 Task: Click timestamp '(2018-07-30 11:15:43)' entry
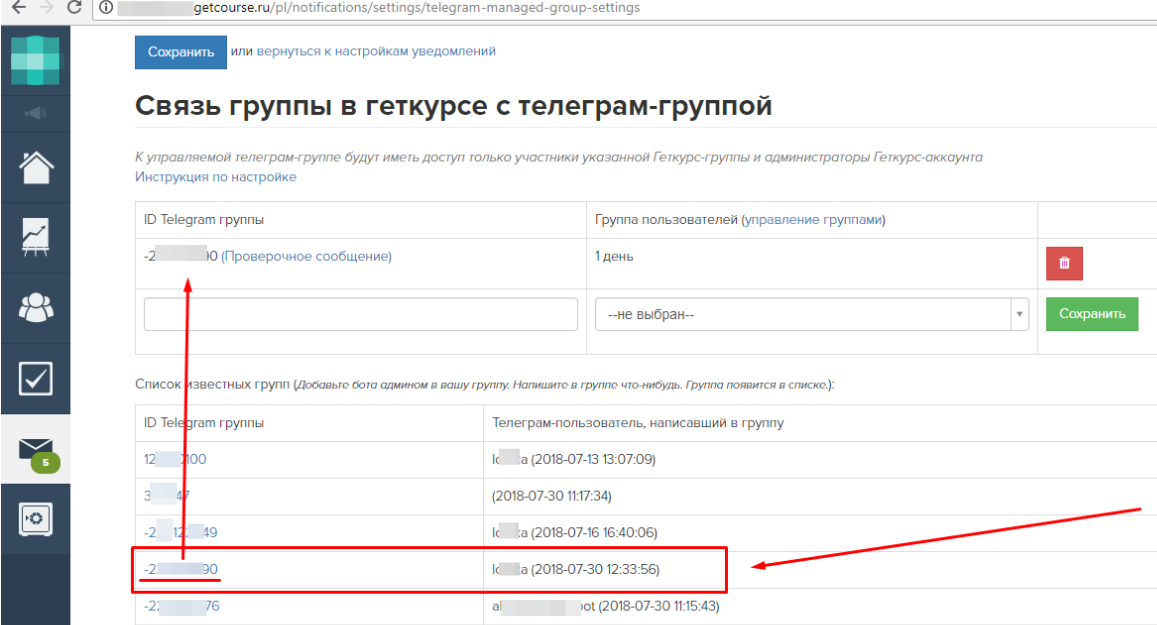tap(659, 606)
